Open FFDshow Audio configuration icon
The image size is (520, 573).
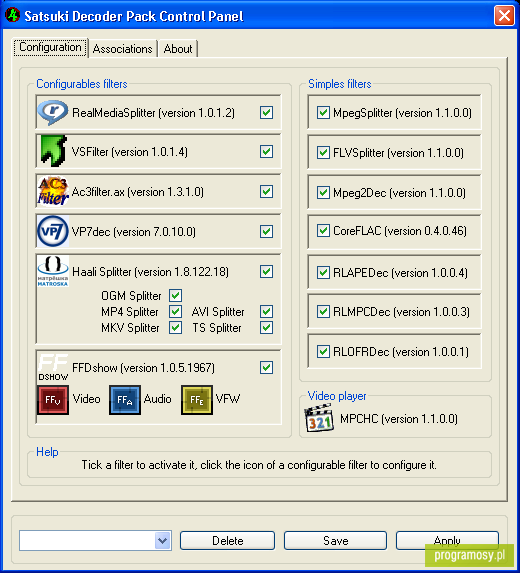pyautogui.click(x=125, y=400)
